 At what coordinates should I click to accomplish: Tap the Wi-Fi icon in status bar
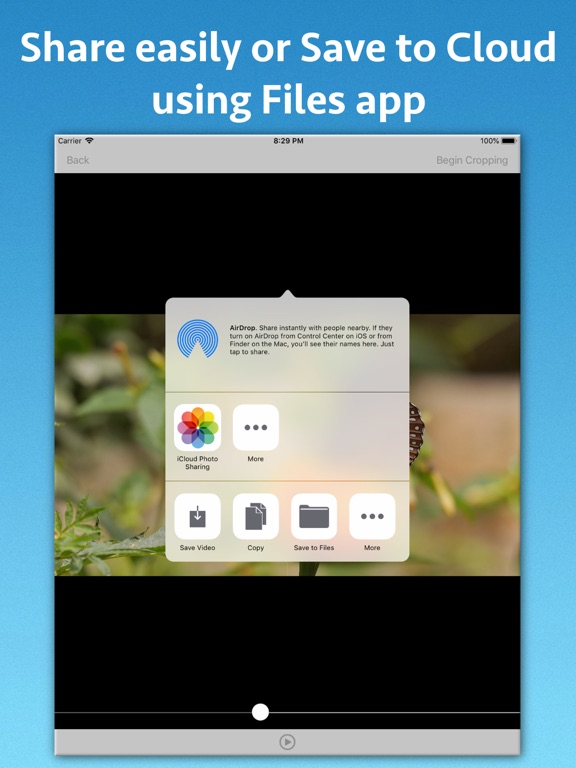[89, 141]
